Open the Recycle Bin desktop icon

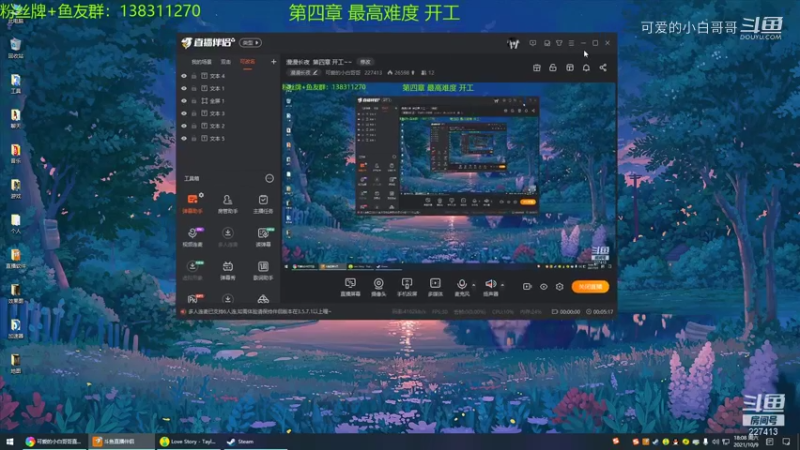[15, 48]
